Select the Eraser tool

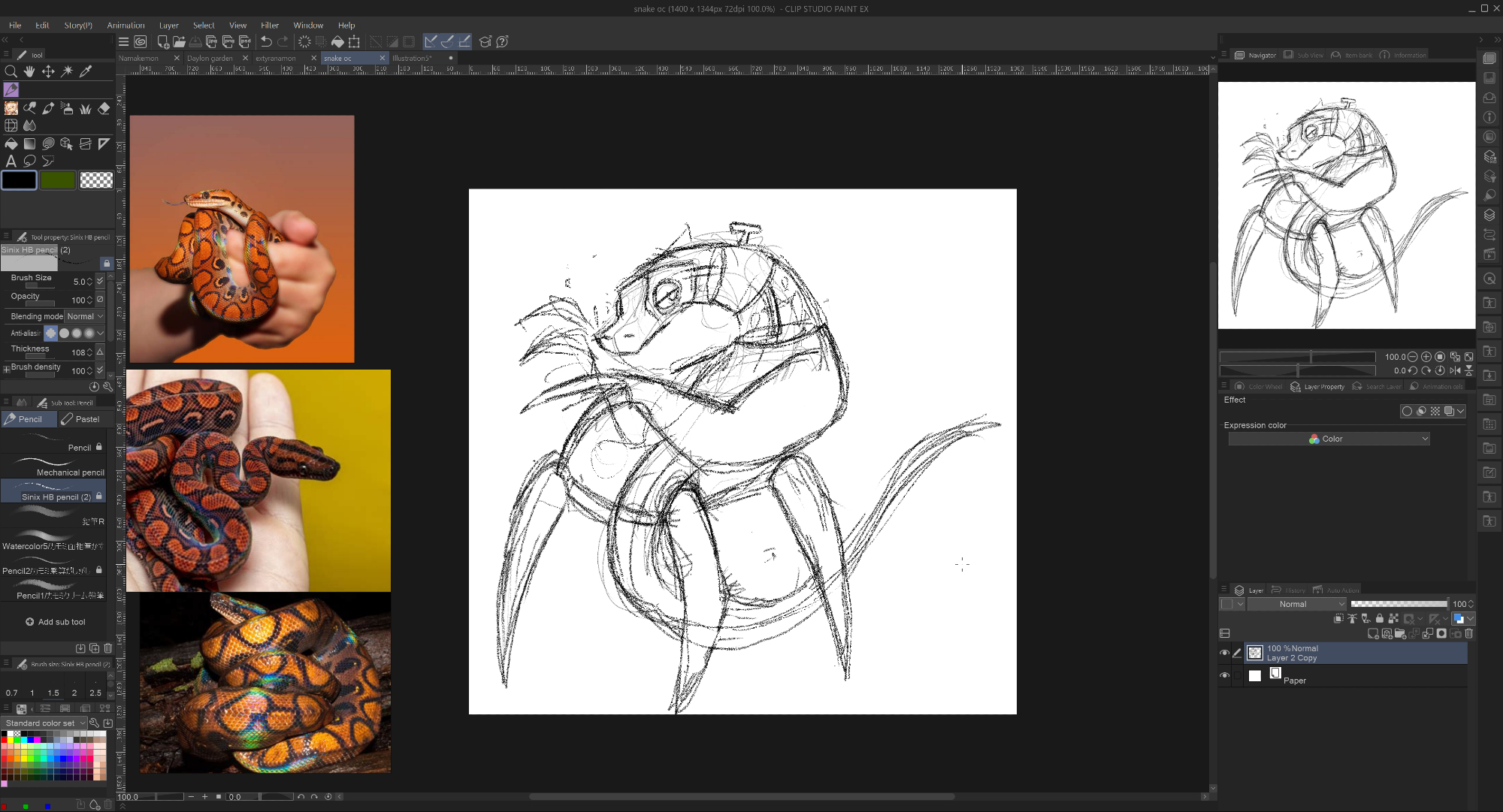[104, 108]
